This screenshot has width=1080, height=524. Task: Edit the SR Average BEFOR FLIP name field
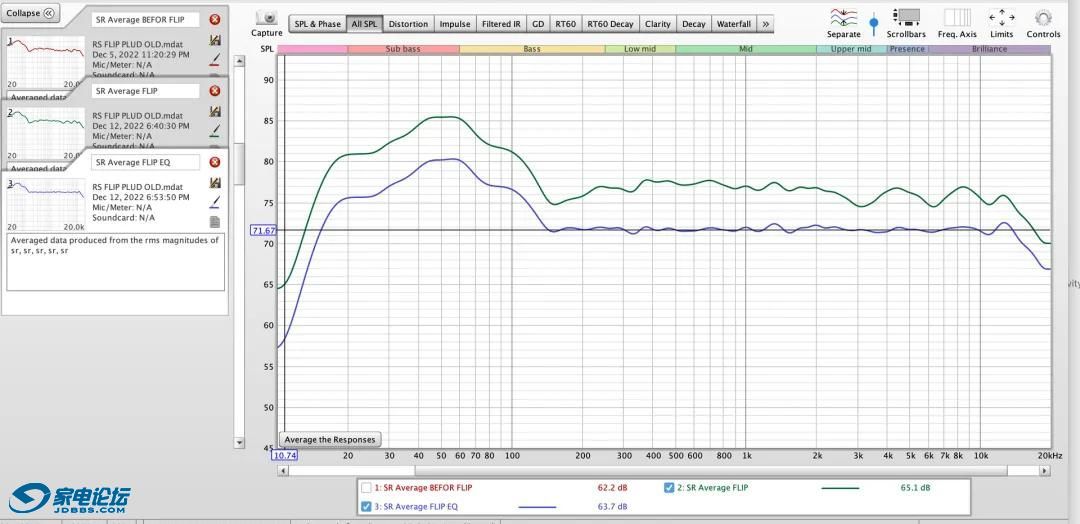pos(145,20)
